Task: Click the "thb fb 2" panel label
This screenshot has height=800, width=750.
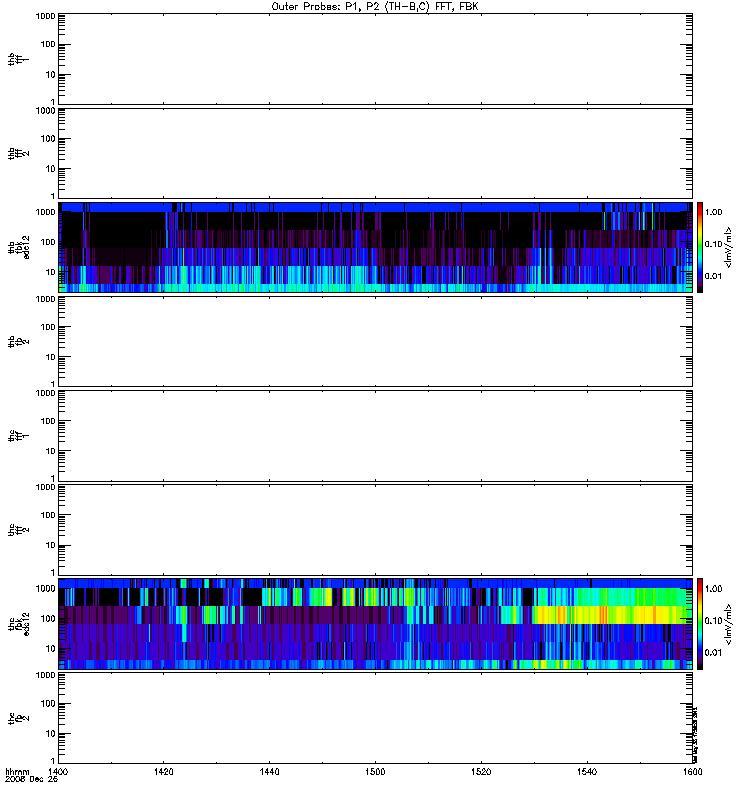Action: pos(18,342)
